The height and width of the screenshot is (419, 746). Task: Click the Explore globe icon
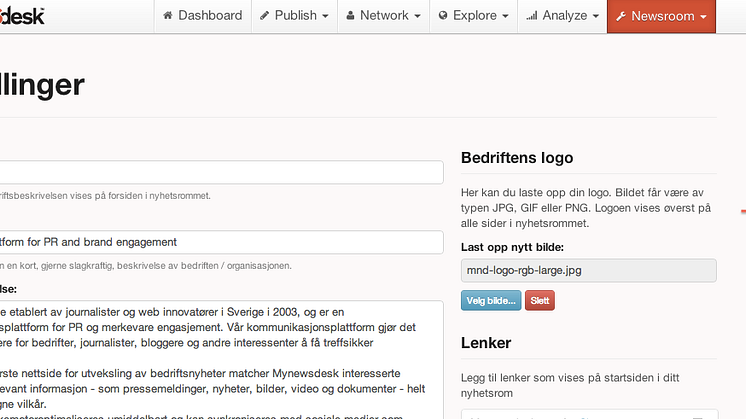pos(443,16)
